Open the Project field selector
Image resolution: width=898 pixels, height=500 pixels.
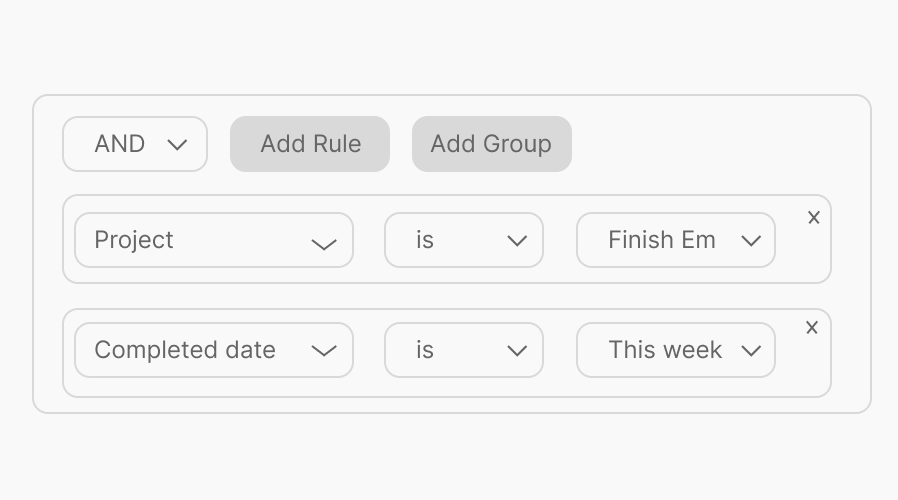pyautogui.click(x=213, y=240)
